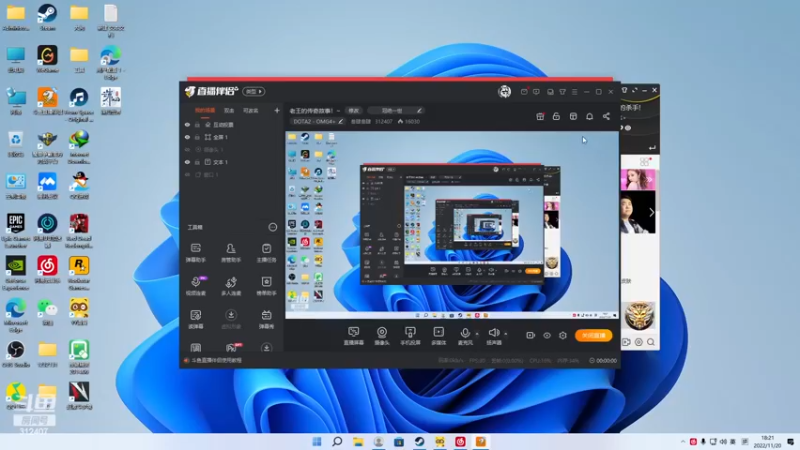Viewport: 800px width, 450px height.
Task: Toggle lock on 全屏 1 source
Action: 197,137
